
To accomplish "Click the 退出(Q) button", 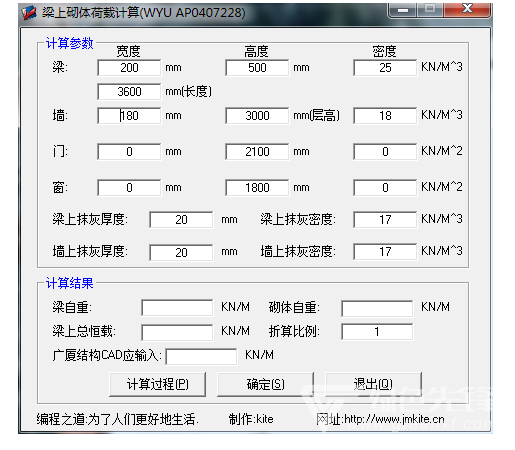I will tap(373, 384).
